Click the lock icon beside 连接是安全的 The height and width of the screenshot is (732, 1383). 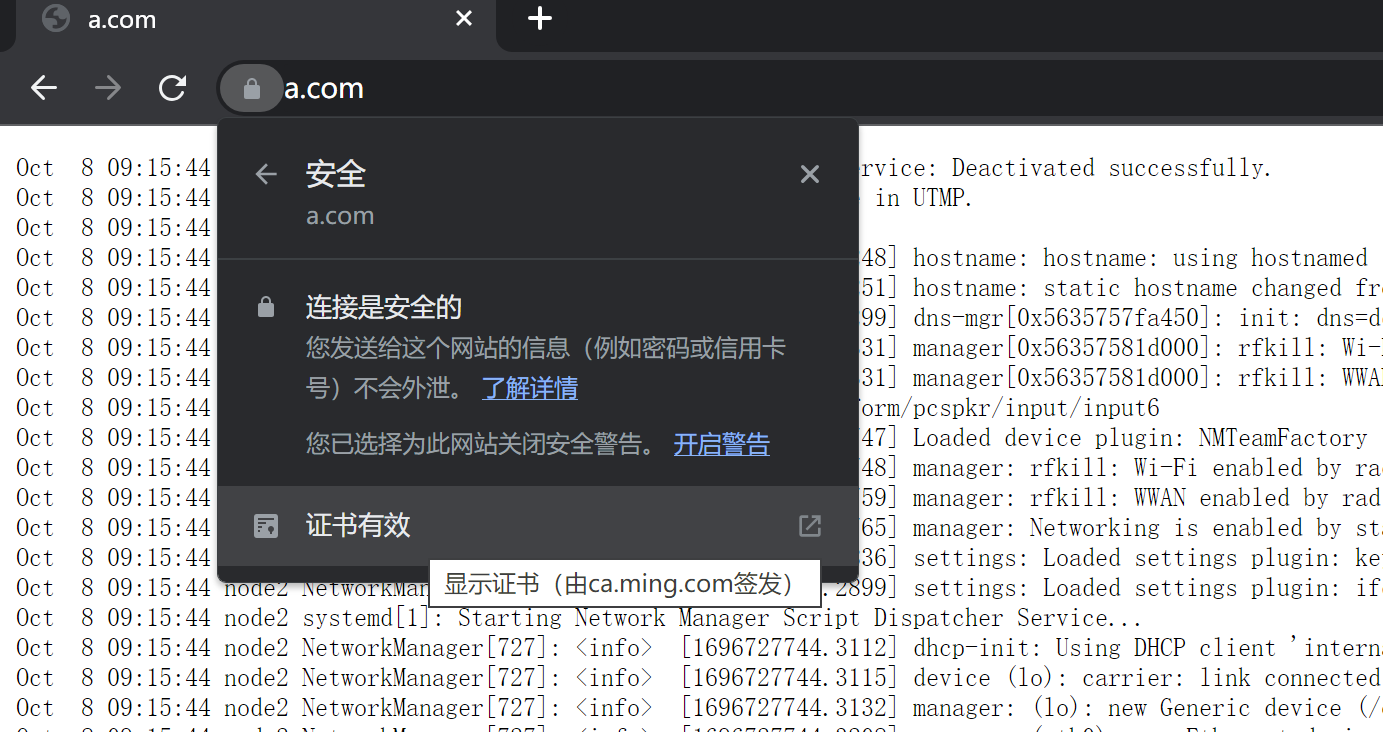click(265, 306)
